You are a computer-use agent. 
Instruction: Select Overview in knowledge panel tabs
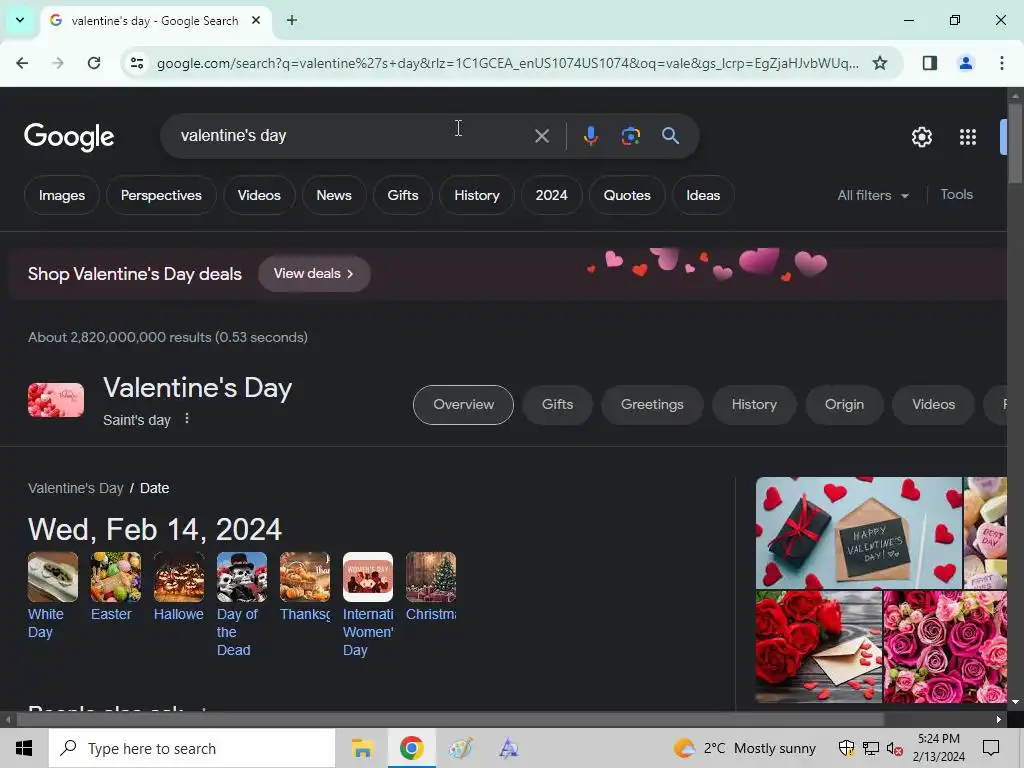tap(463, 405)
